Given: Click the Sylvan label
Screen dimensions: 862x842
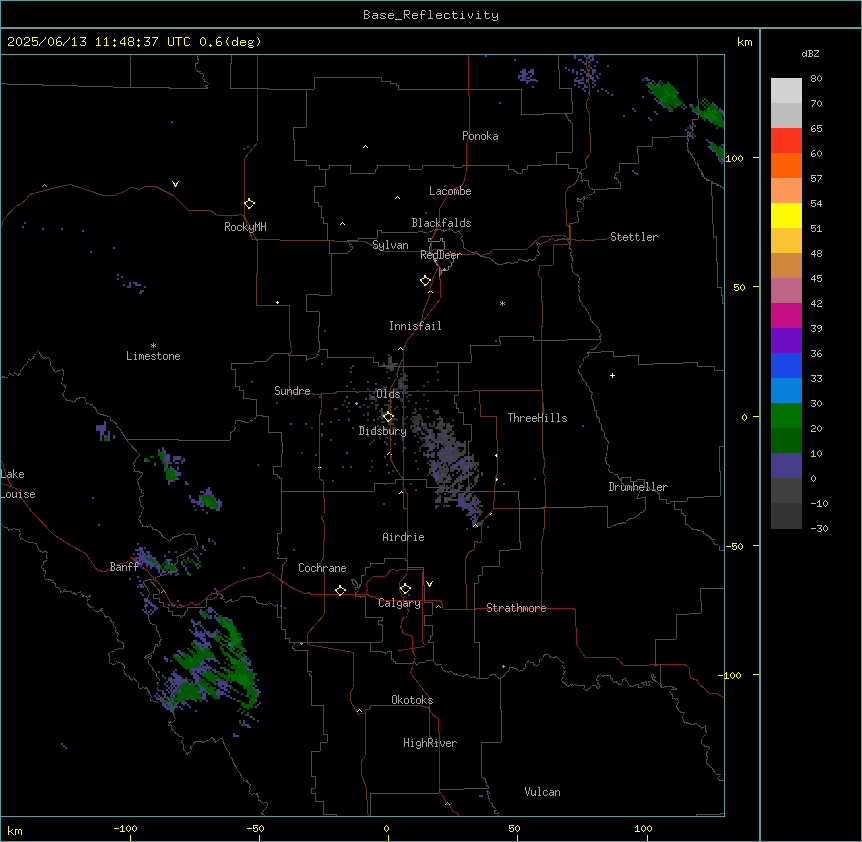Looking at the screenshot, I should (390, 245).
